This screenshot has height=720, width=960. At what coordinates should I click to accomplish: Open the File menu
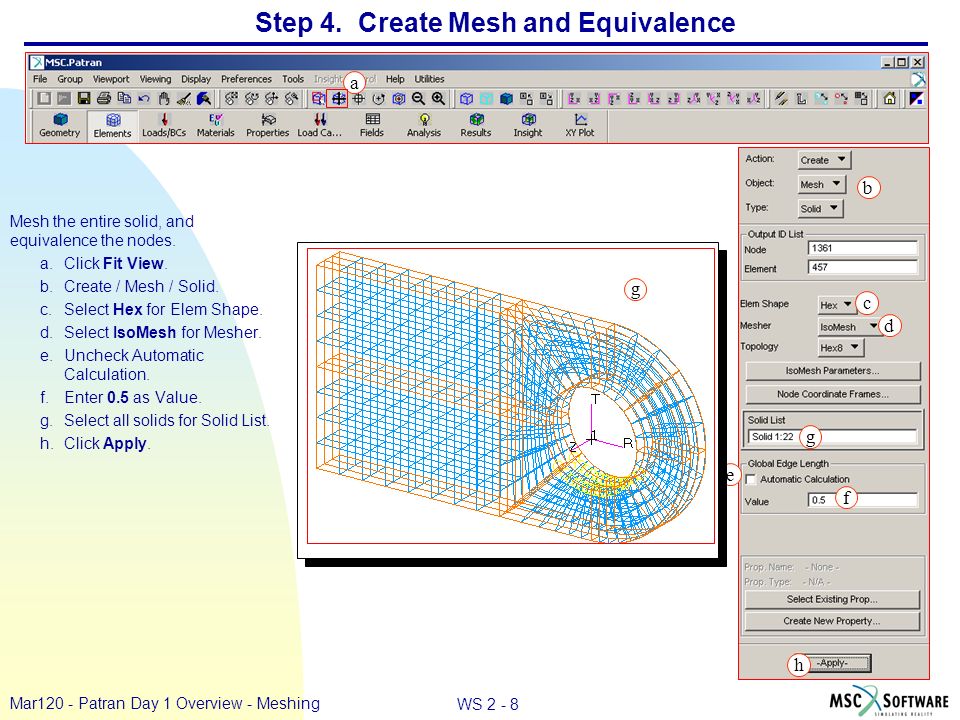coord(40,79)
